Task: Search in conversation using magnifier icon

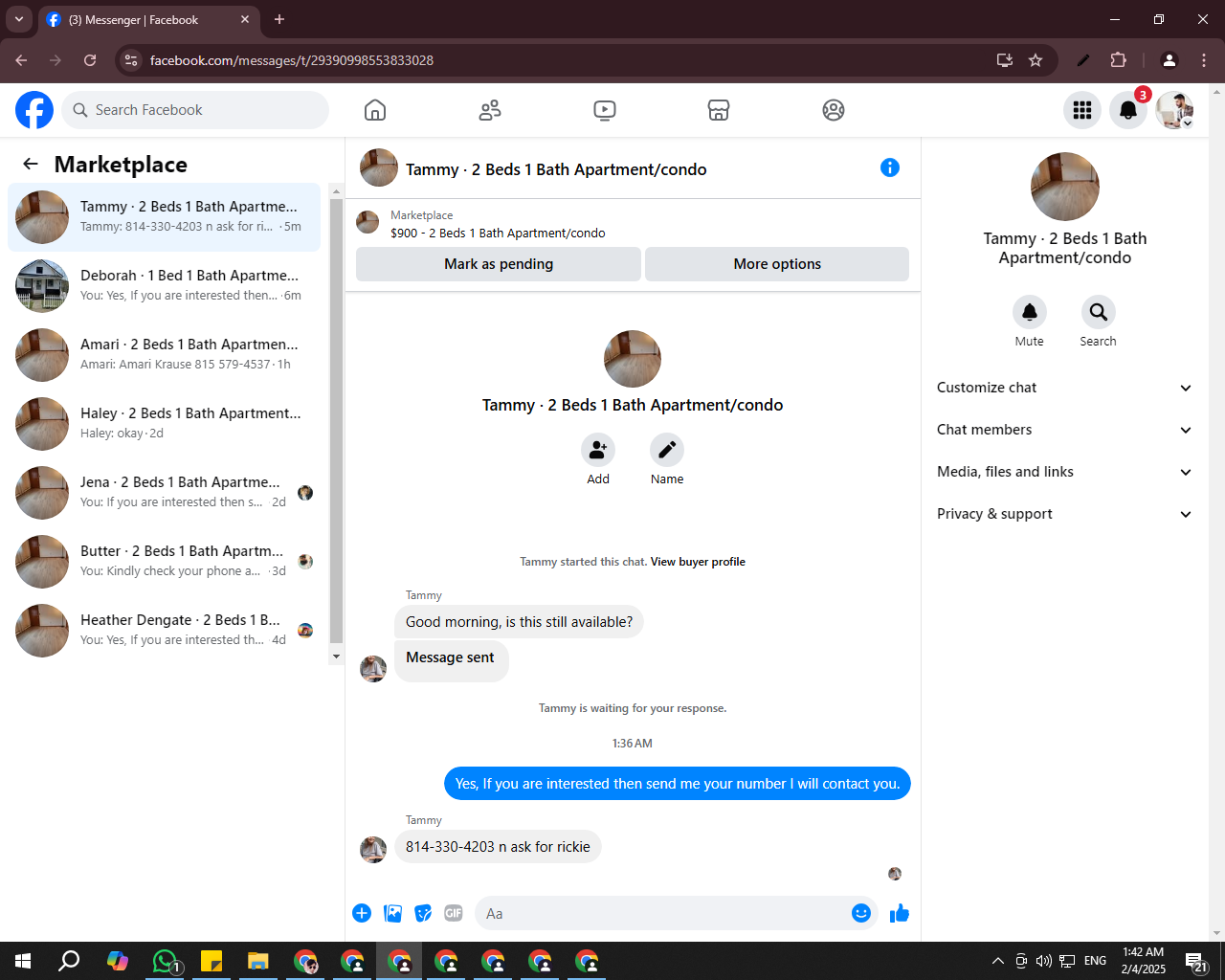Action: click(1099, 312)
